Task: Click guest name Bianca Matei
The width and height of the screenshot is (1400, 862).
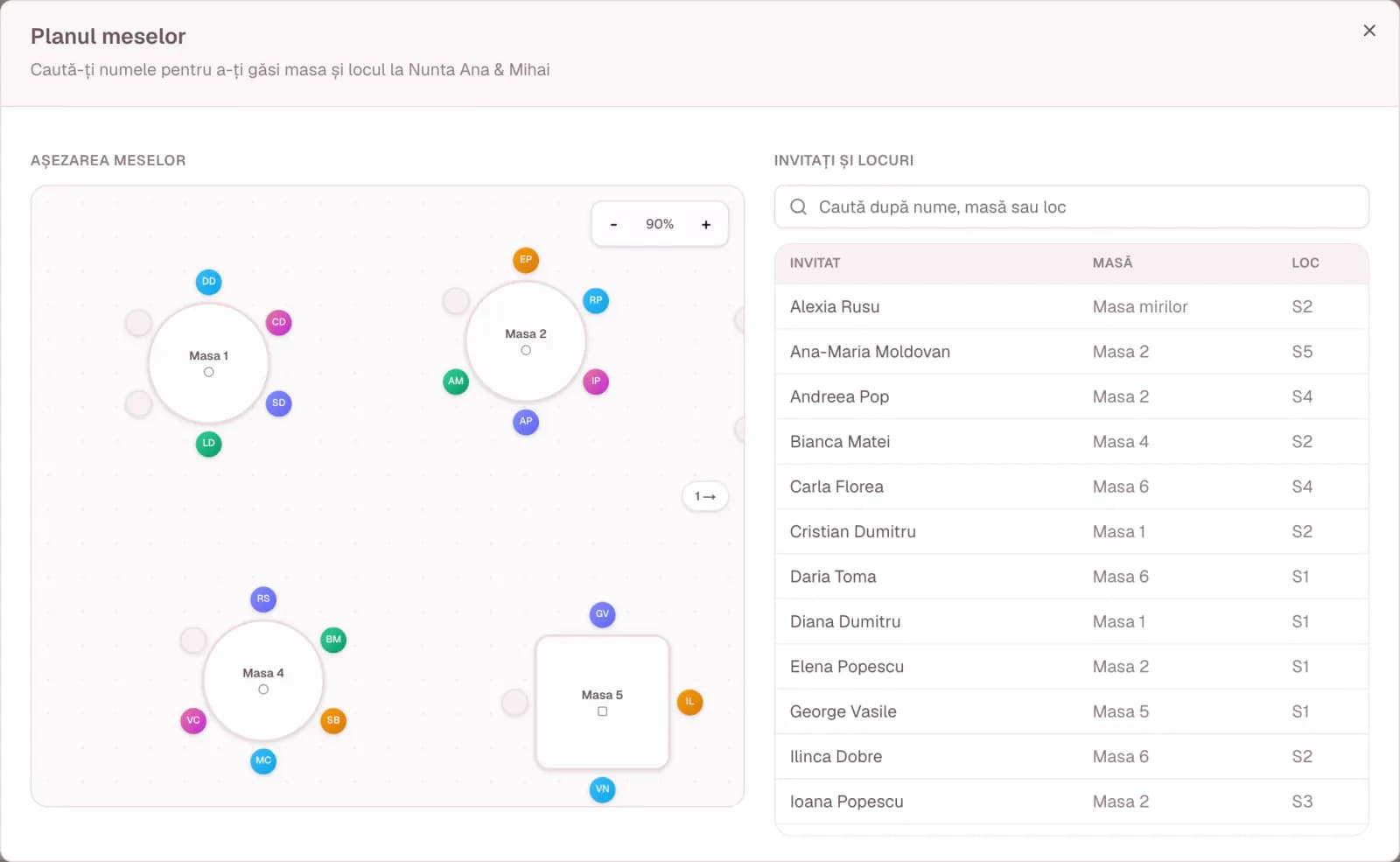Action: pyautogui.click(x=840, y=442)
